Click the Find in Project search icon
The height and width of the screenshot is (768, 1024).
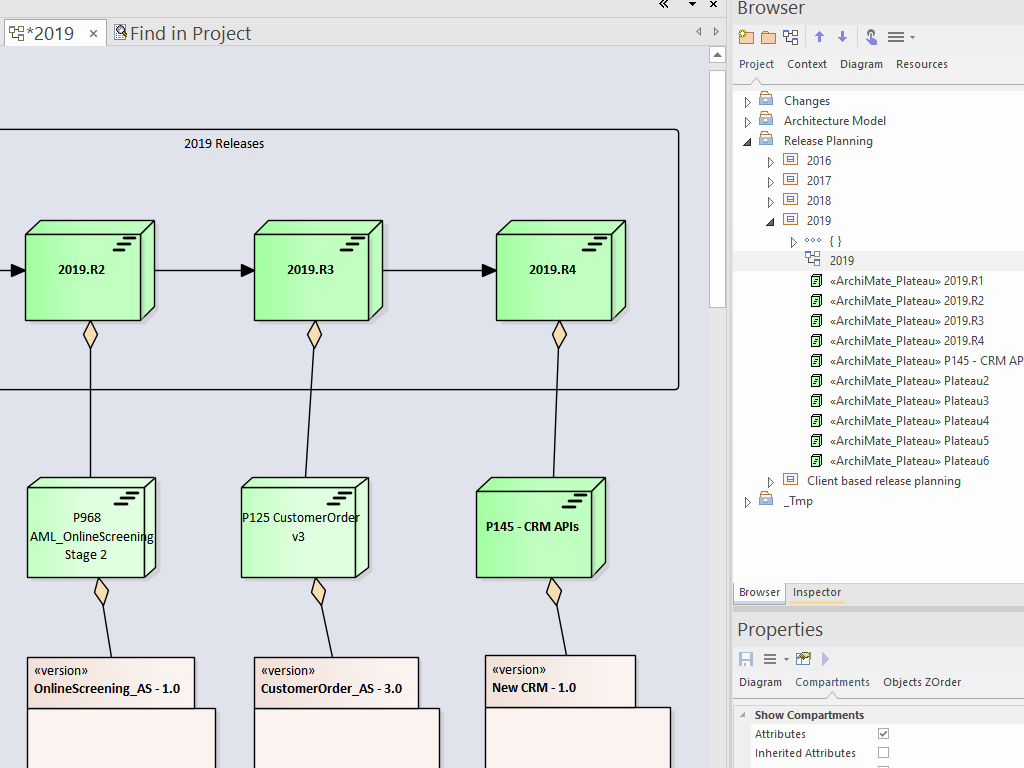(x=120, y=32)
